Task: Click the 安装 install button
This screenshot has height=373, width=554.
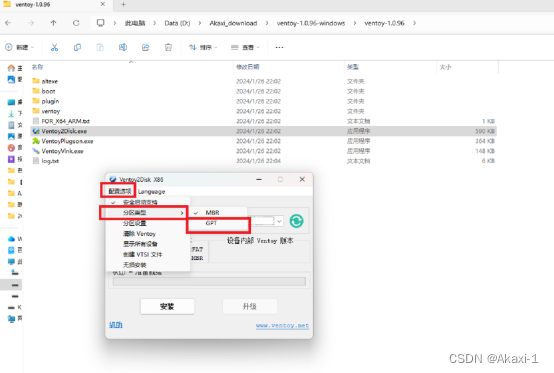Action: [167, 306]
